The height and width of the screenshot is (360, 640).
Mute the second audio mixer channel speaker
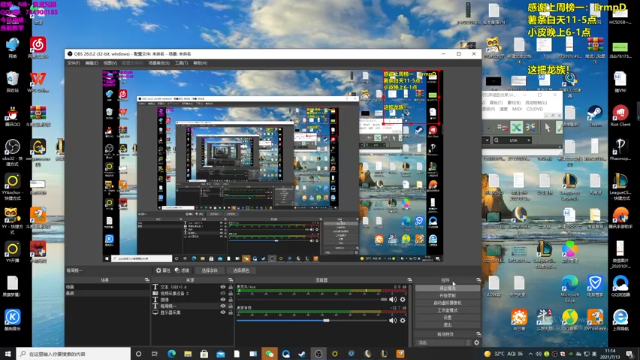(x=393, y=321)
